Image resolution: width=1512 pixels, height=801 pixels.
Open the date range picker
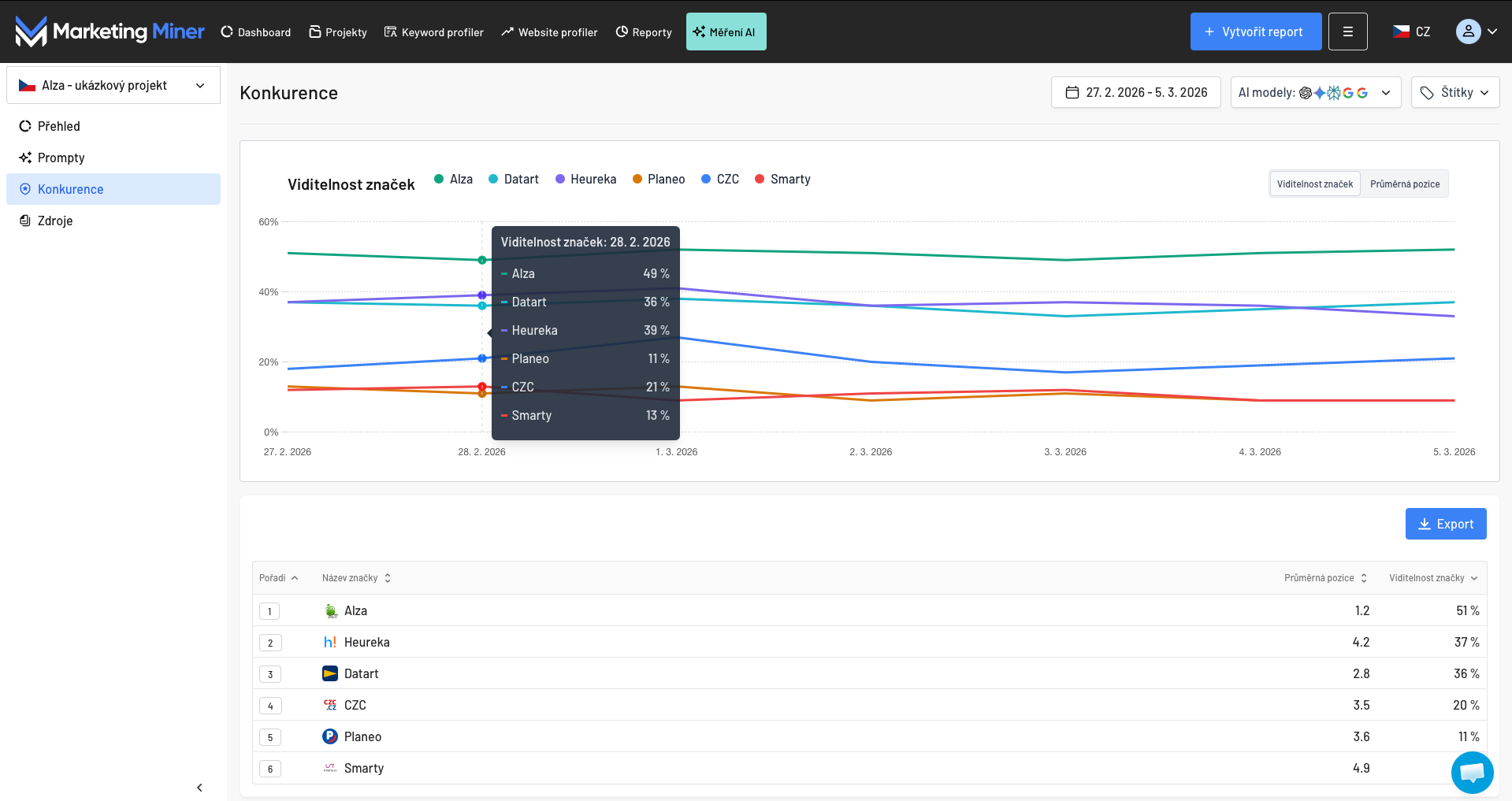tap(1135, 93)
